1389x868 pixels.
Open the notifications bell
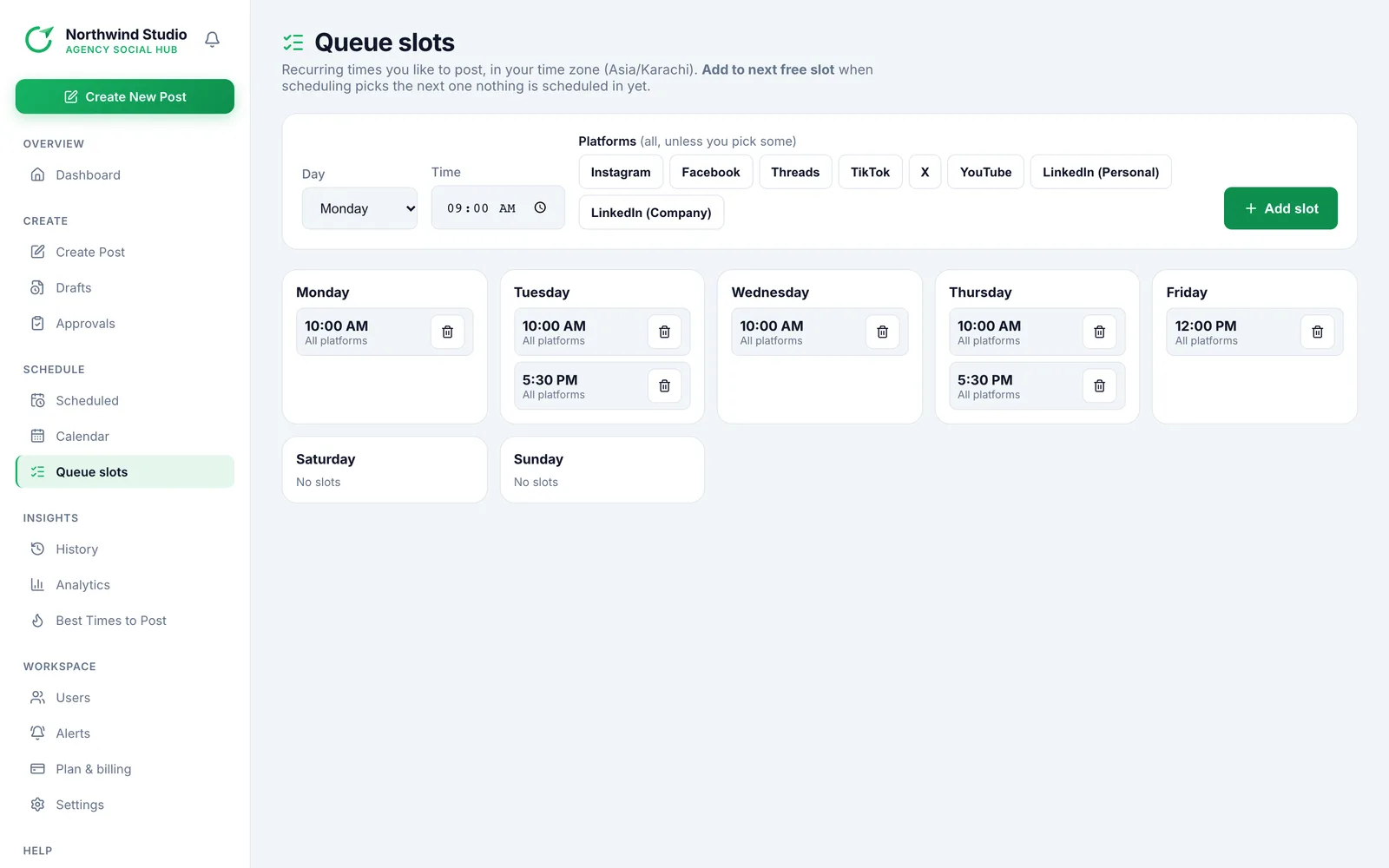[x=212, y=40]
